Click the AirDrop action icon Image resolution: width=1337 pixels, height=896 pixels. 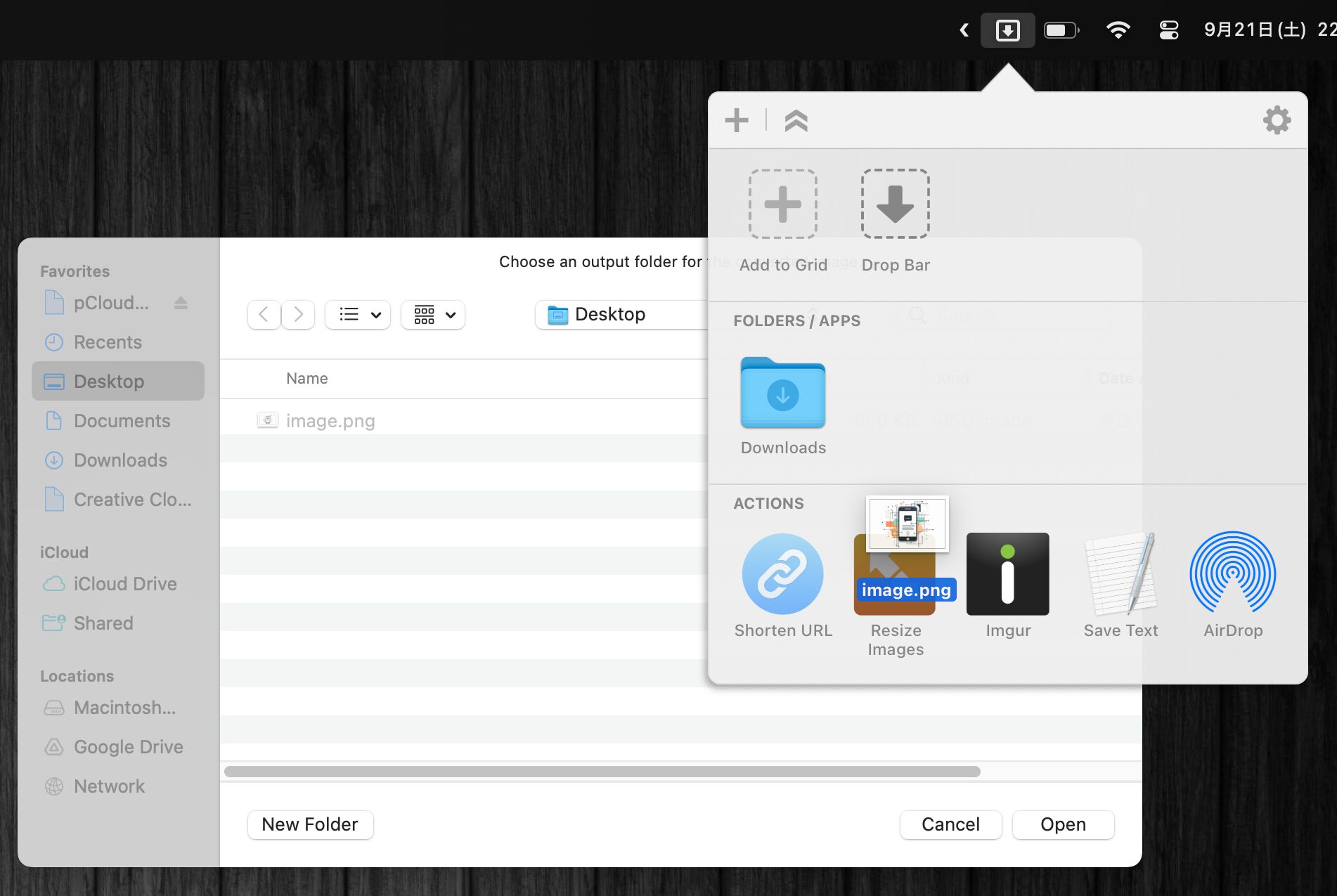[1232, 574]
